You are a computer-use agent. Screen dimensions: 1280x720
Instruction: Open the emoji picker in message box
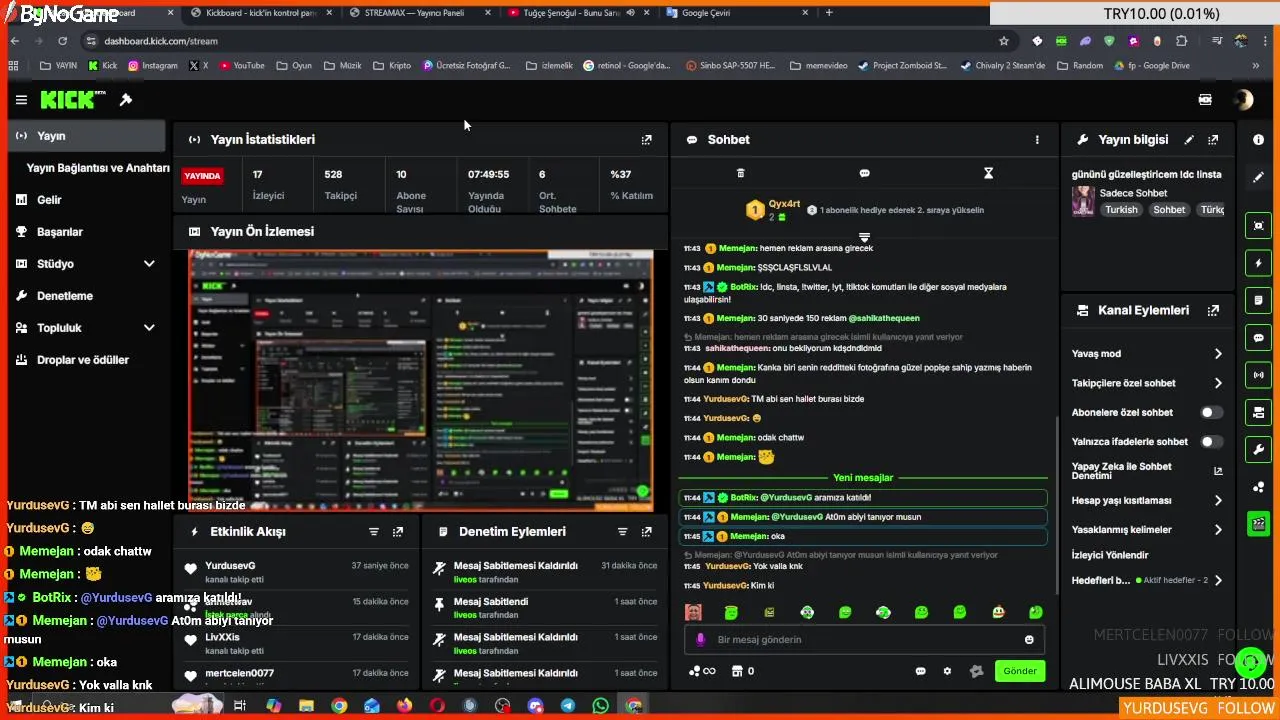[x=1029, y=640]
